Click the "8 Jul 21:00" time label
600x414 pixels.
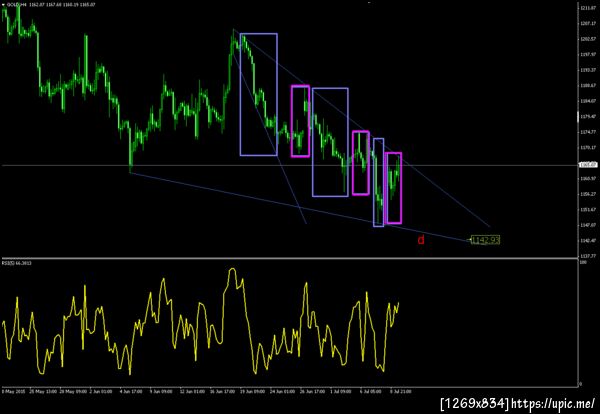401,391
